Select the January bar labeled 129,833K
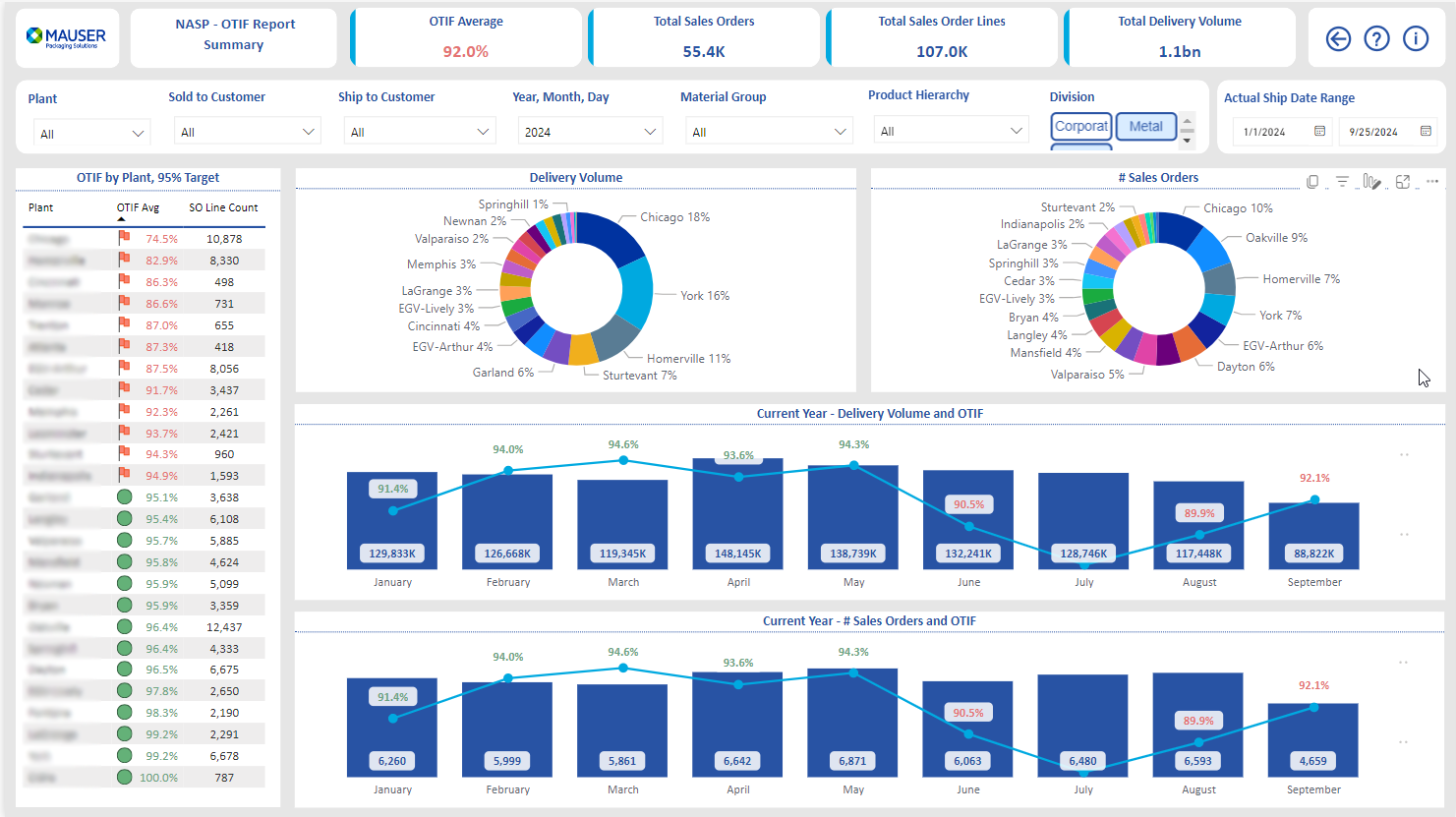The height and width of the screenshot is (817, 1456). [392, 520]
